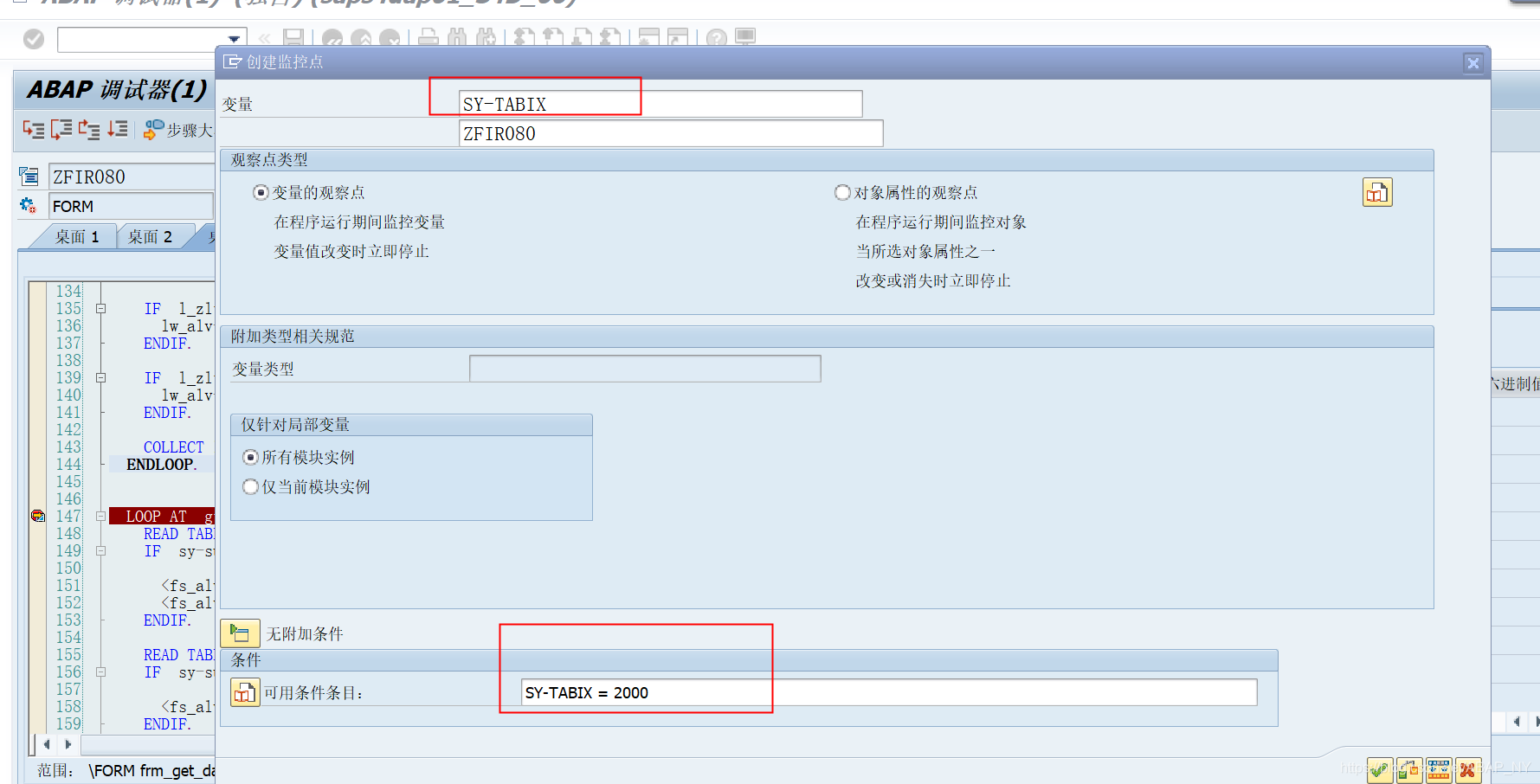Click the ZFIR080 program field in dialog
This screenshot has width=1540, height=784.
tap(671, 133)
